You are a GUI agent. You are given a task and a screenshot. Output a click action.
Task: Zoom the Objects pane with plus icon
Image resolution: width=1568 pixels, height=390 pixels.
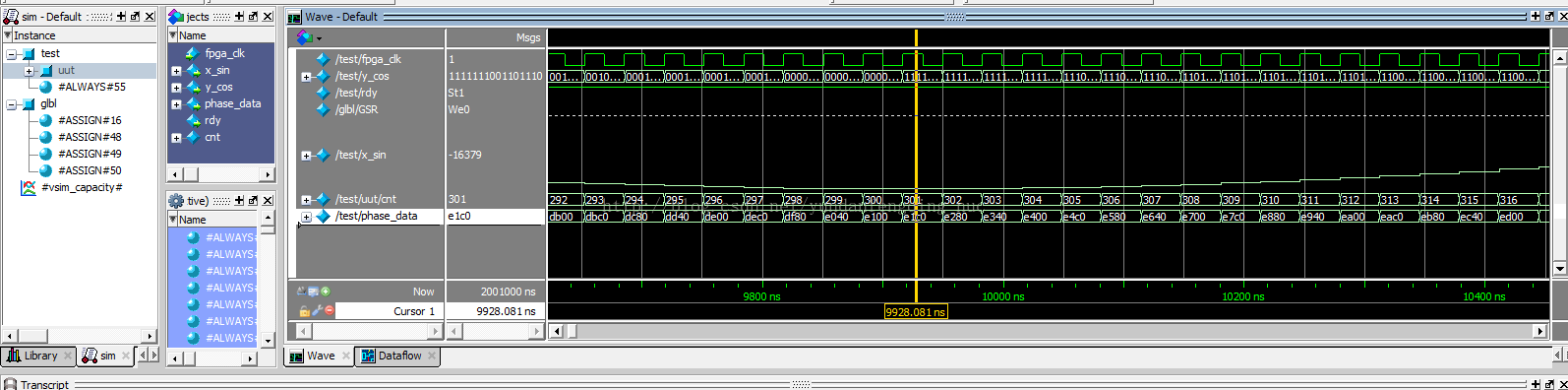coord(239,17)
